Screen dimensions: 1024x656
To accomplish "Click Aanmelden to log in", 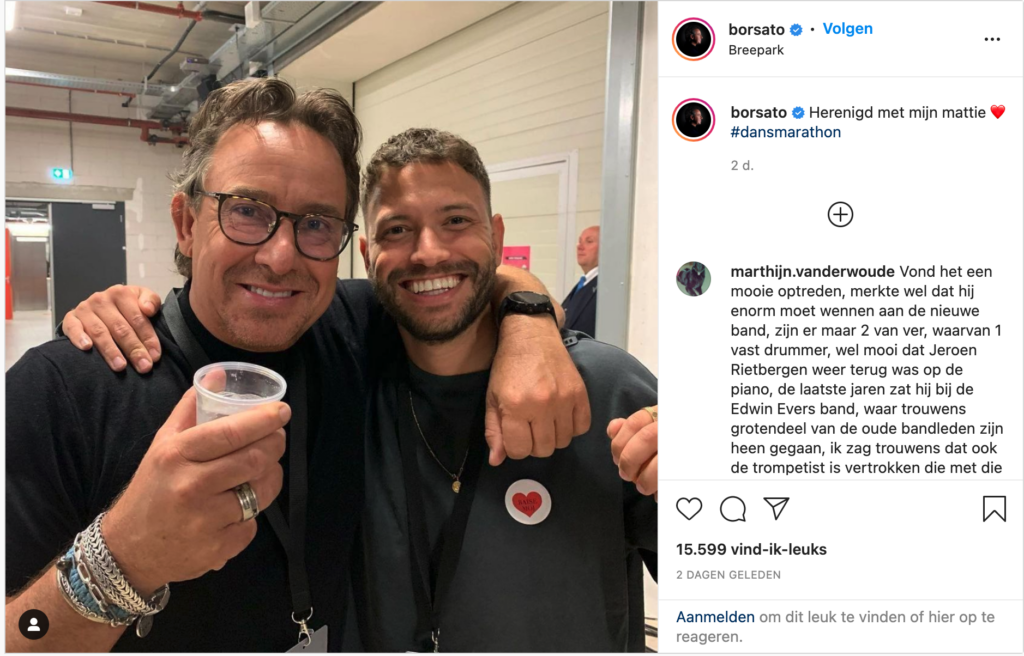I will point(715,617).
